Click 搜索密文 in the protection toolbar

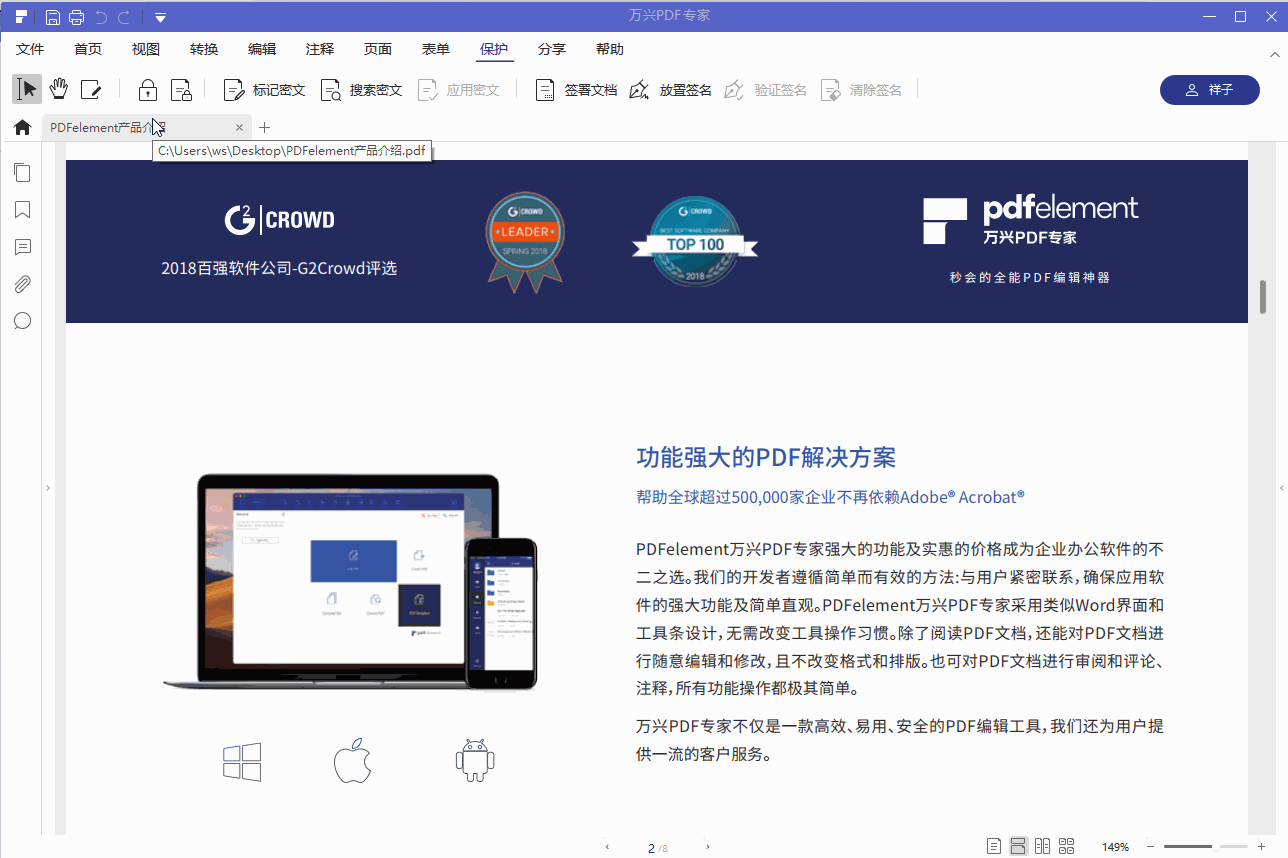[360, 89]
